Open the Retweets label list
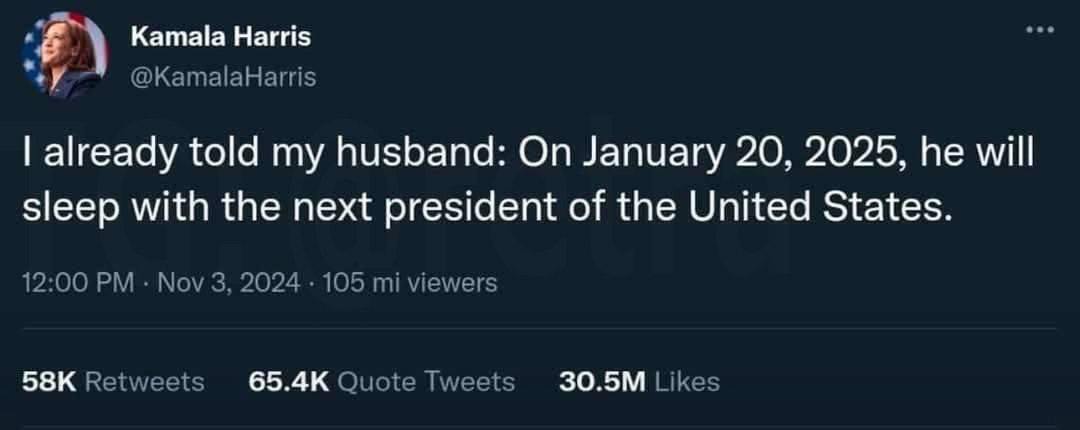1080x430 pixels. coord(145,381)
